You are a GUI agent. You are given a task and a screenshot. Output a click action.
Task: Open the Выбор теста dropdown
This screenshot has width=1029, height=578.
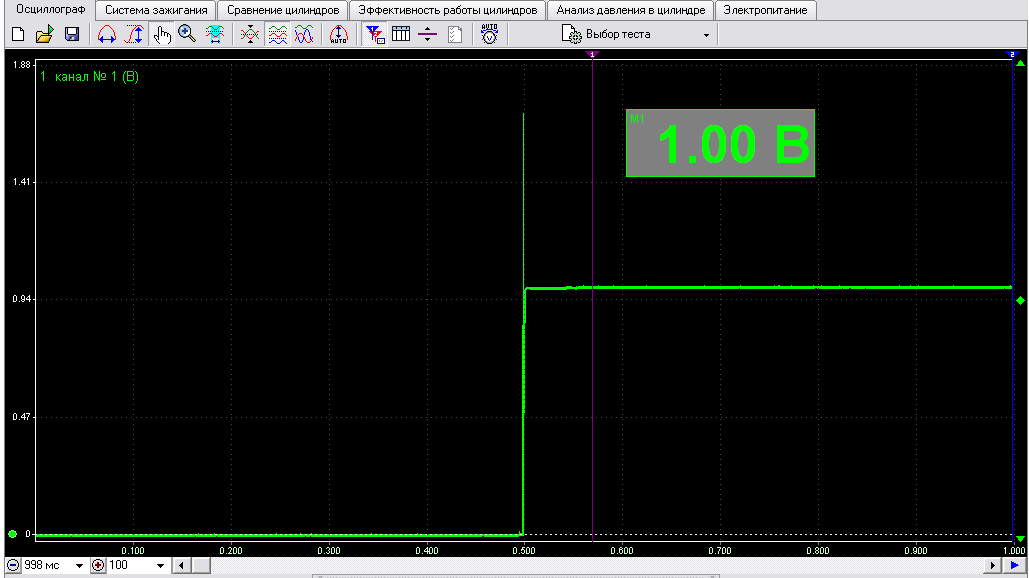(637, 34)
